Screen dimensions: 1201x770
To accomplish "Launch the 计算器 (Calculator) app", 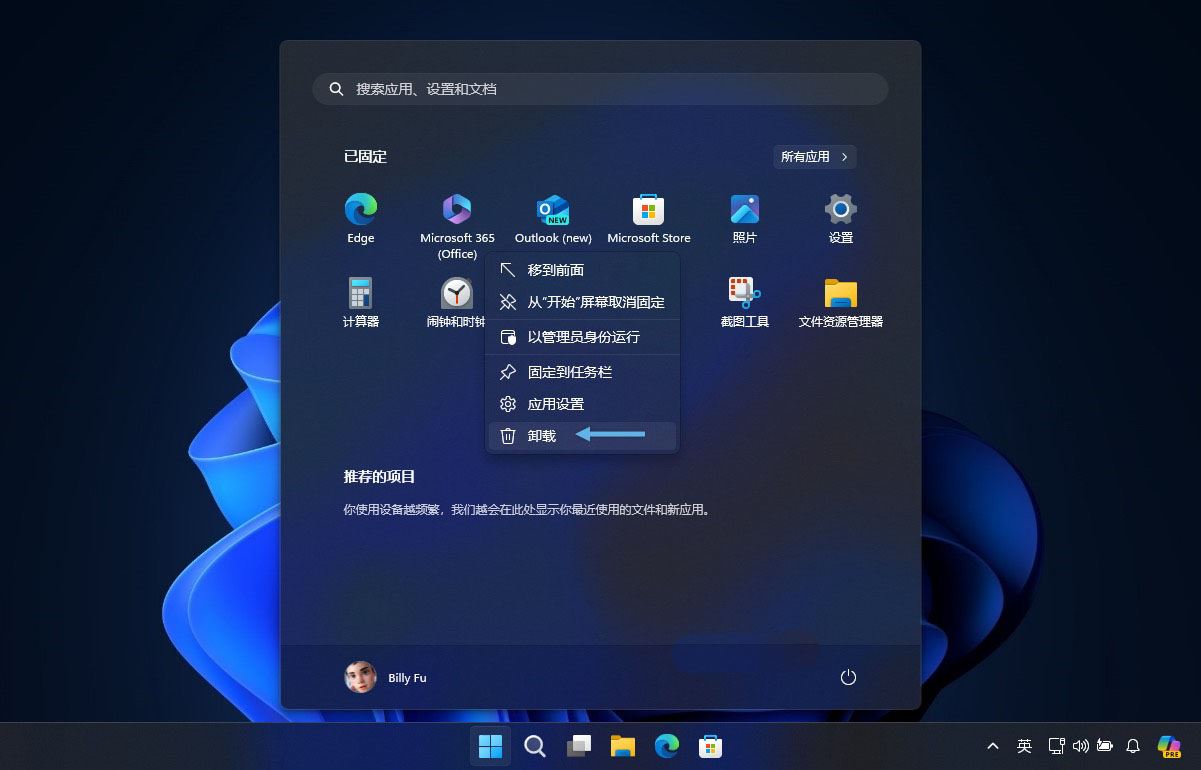I will click(x=360, y=303).
